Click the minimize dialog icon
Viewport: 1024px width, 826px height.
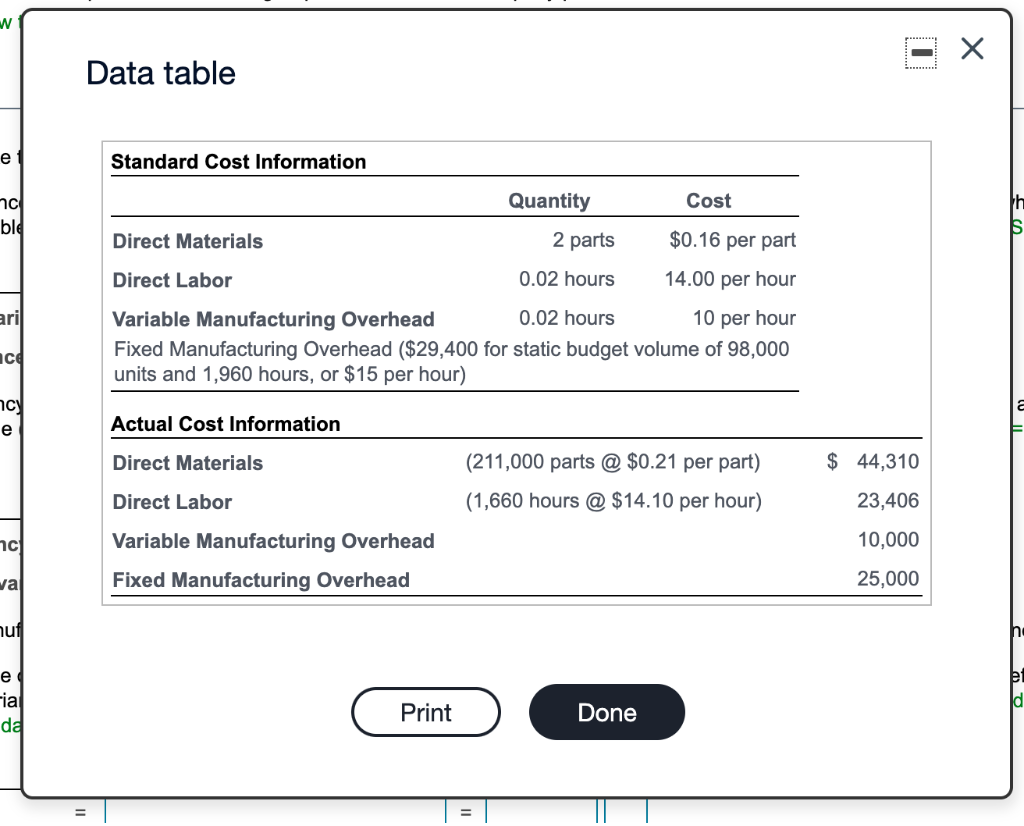[919, 51]
